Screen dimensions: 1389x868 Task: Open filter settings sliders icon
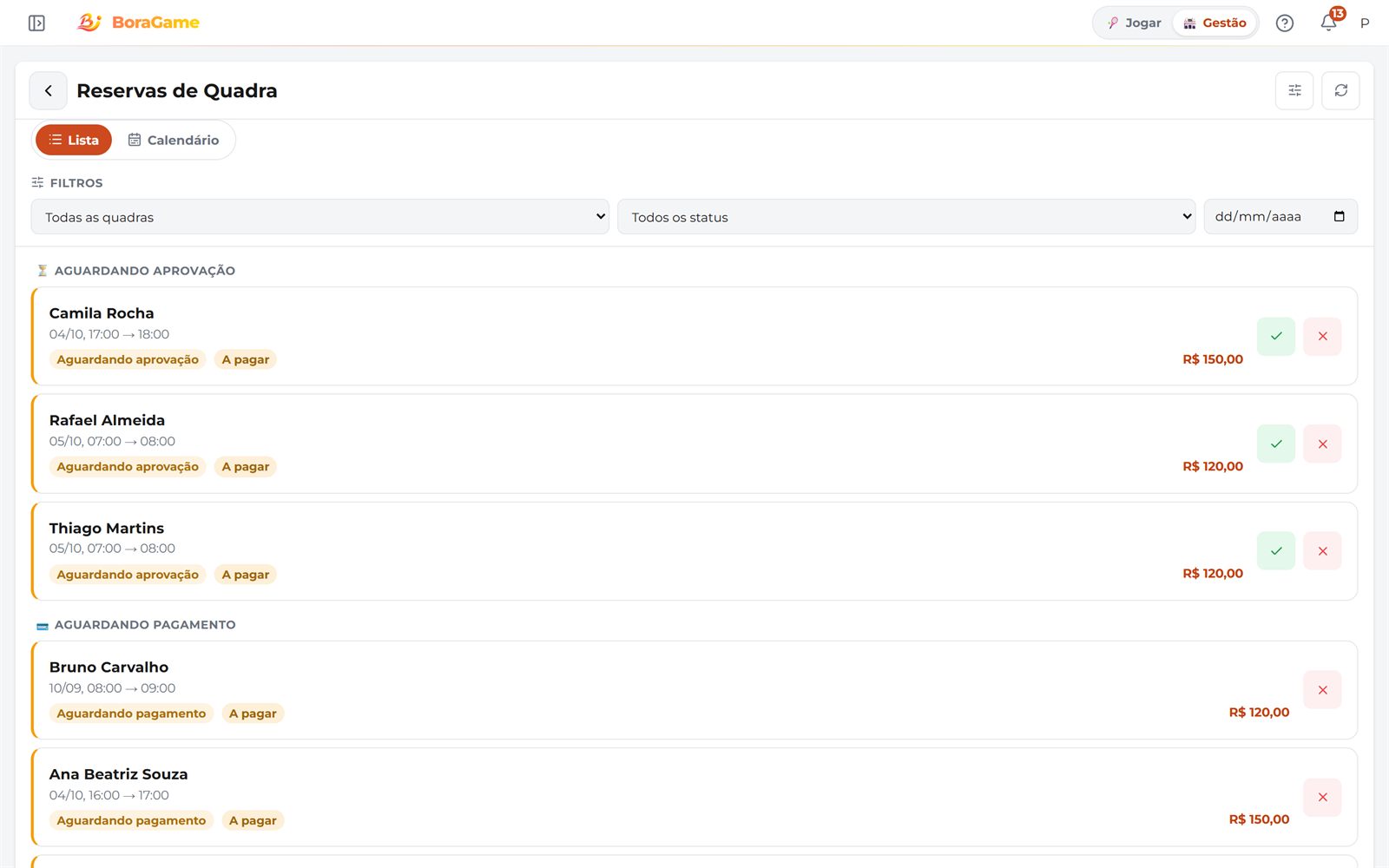click(1294, 90)
